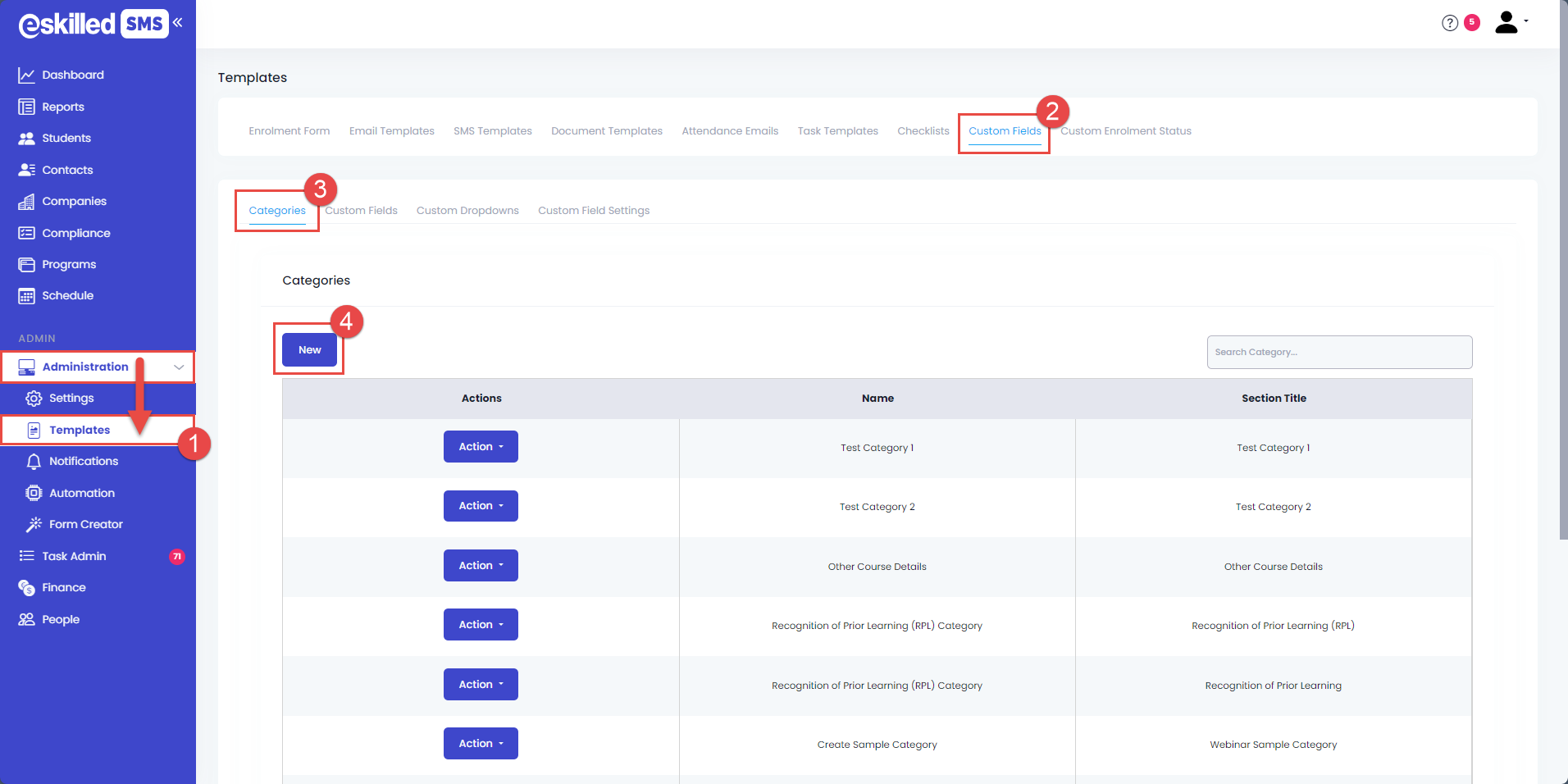Click the Settings gear icon
The width and height of the screenshot is (1568, 784).
click(x=34, y=399)
